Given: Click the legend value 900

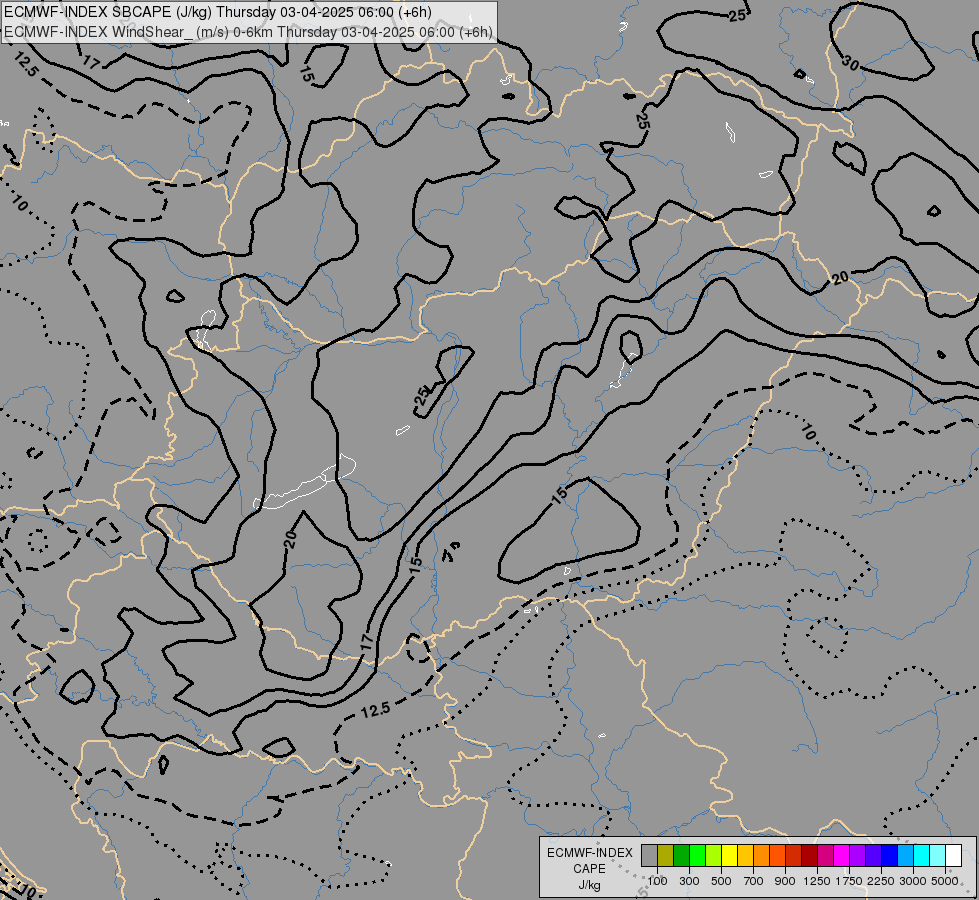Looking at the screenshot, I should click(x=785, y=881).
